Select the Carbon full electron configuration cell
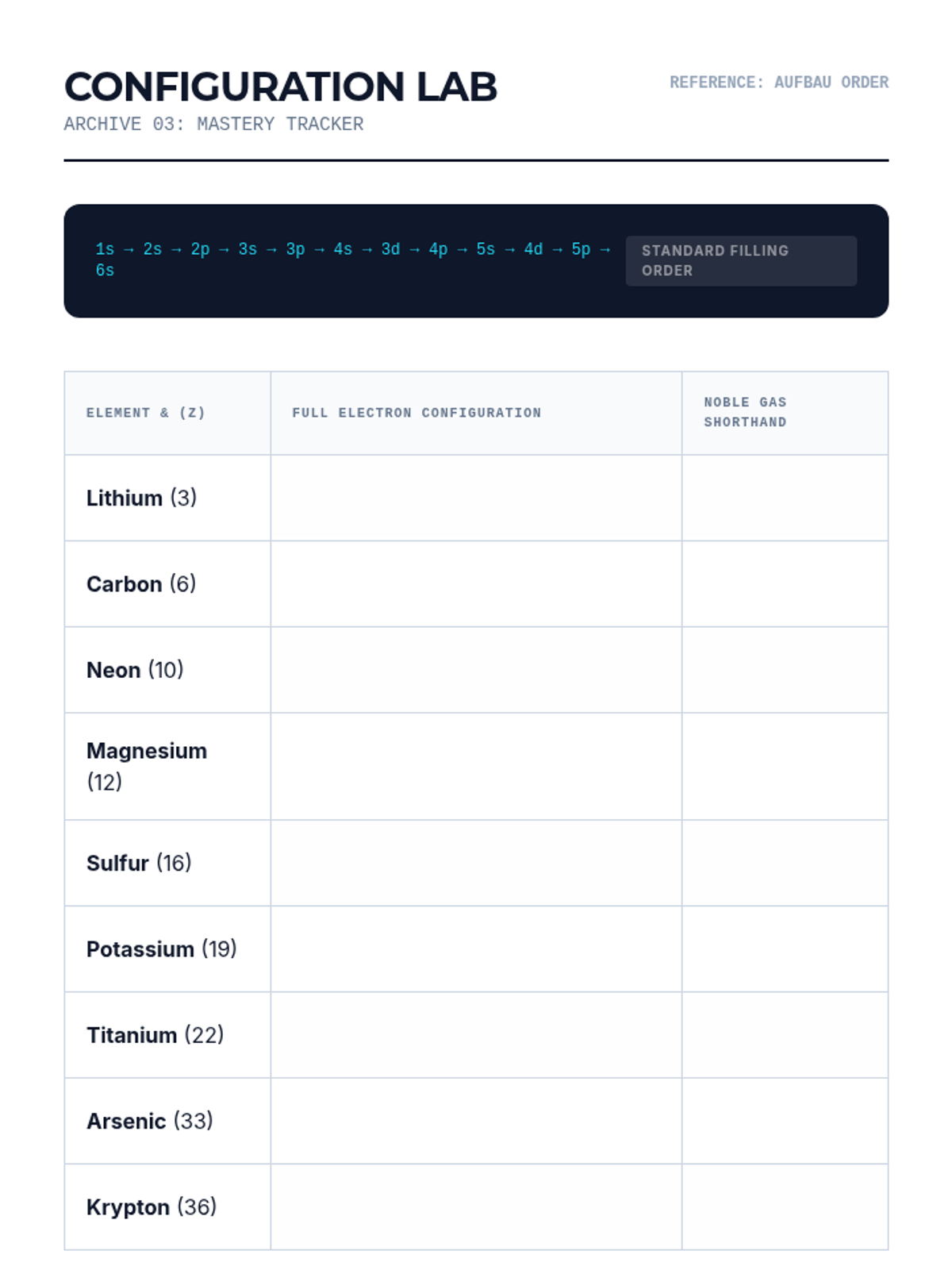The width and height of the screenshot is (952, 1270). click(476, 584)
